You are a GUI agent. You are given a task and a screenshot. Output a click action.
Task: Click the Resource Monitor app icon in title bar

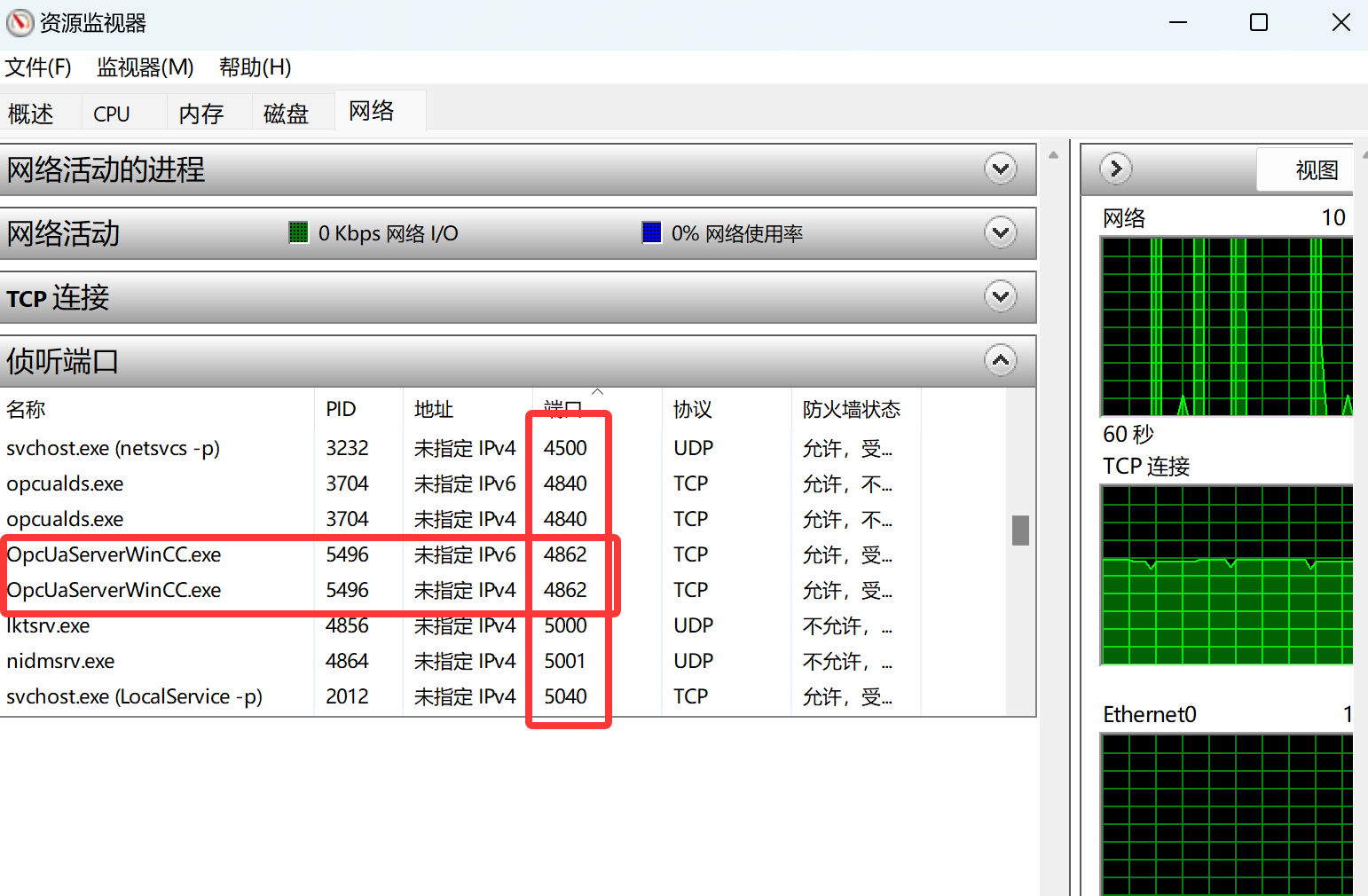click(20, 23)
